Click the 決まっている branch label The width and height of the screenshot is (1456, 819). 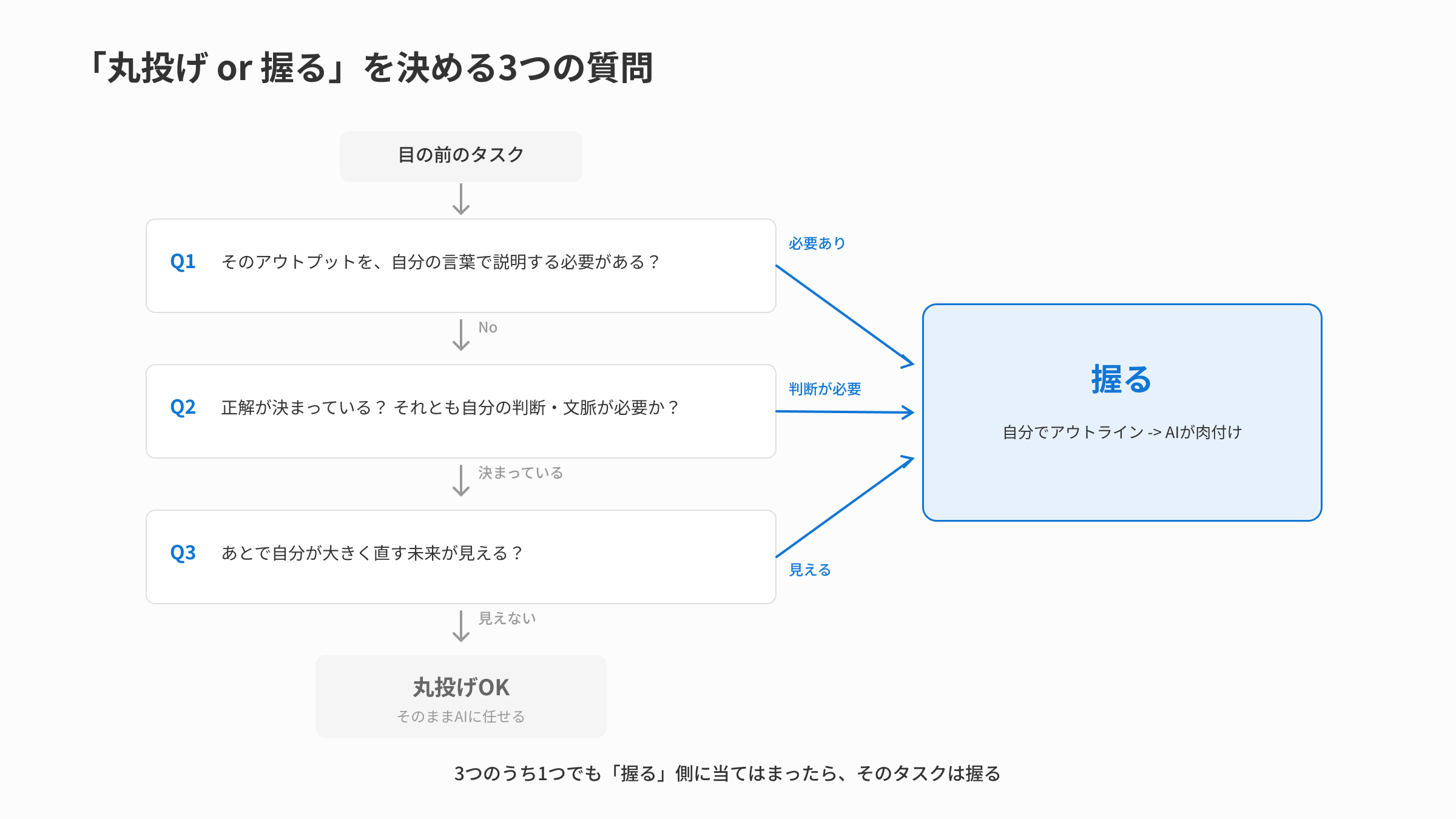(x=521, y=473)
